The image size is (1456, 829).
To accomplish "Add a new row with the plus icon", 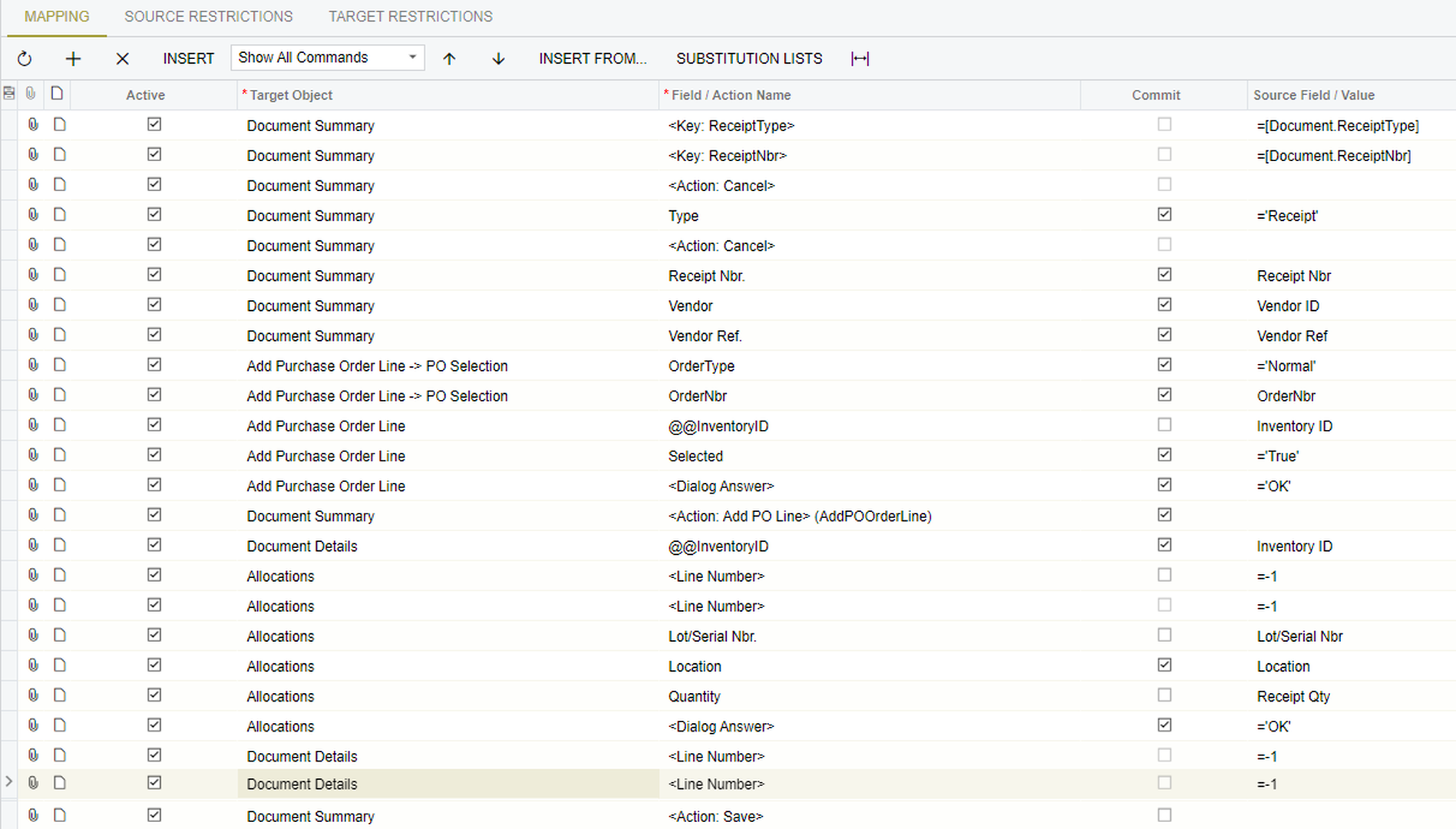I will click(x=73, y=59).
